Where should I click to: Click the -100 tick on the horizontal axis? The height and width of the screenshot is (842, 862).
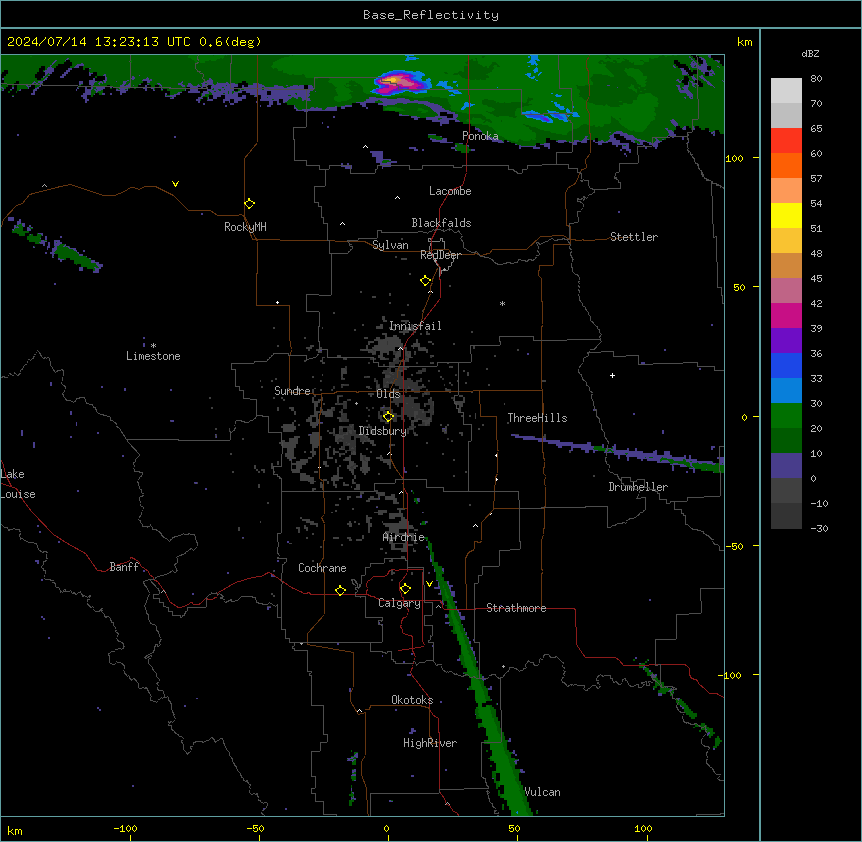125,828
